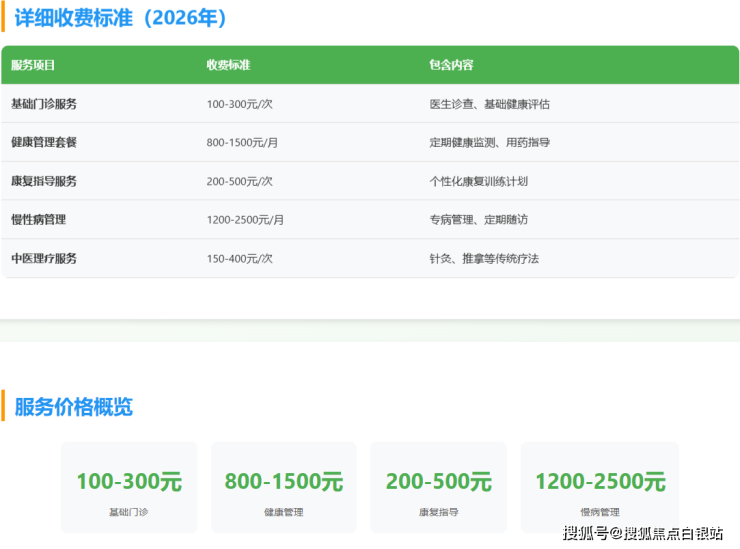Click the '800-1500元/月' price cell

click(242, 142)
